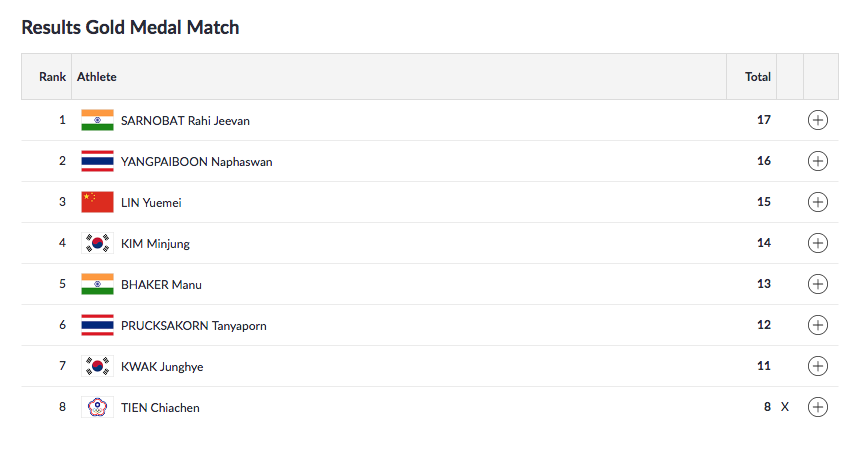Expand details for KWAK Junghye
Screen dimensions: 865x461
click(x=817, y=366)
